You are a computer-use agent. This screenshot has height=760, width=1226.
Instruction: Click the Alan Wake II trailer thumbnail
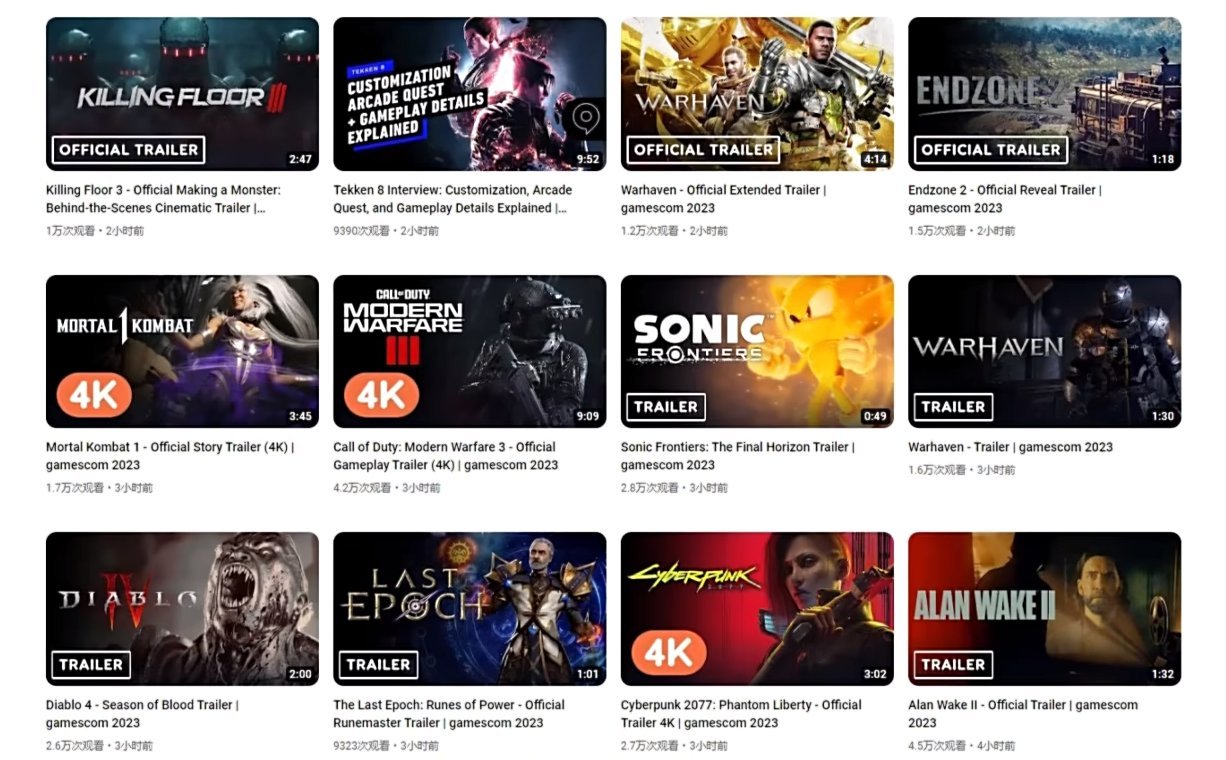pyautogui.click(x=1044, y=609)
